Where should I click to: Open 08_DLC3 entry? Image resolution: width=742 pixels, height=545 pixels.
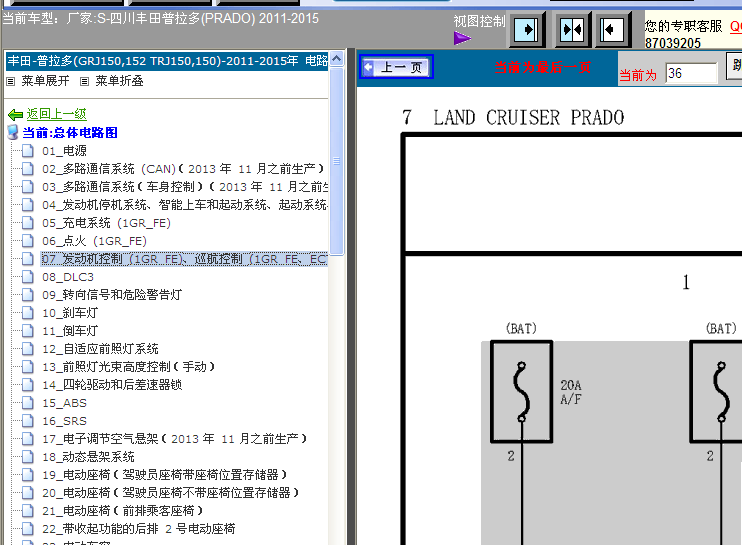coord(68,277)
